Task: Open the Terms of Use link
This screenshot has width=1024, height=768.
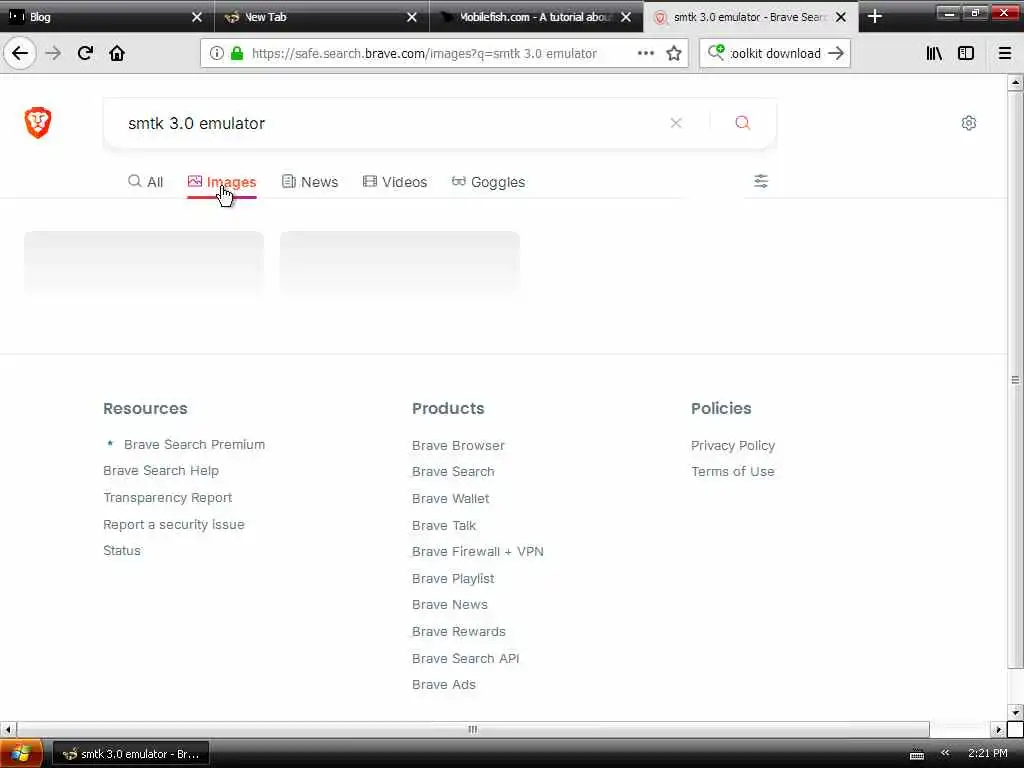Action: pyautogui.click(x=732, y=471)
